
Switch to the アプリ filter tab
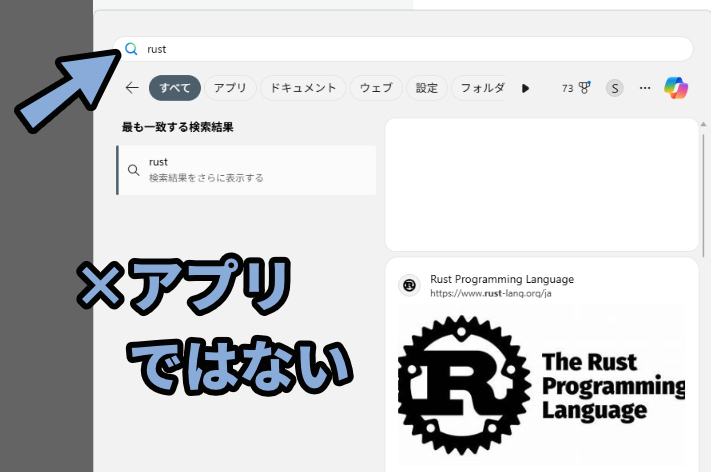pos(230,88)
